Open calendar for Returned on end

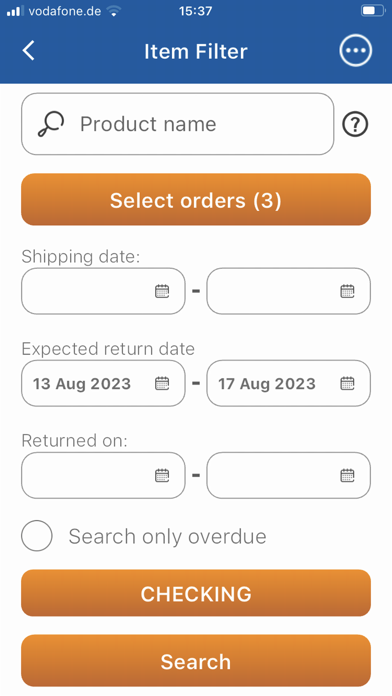347,475
